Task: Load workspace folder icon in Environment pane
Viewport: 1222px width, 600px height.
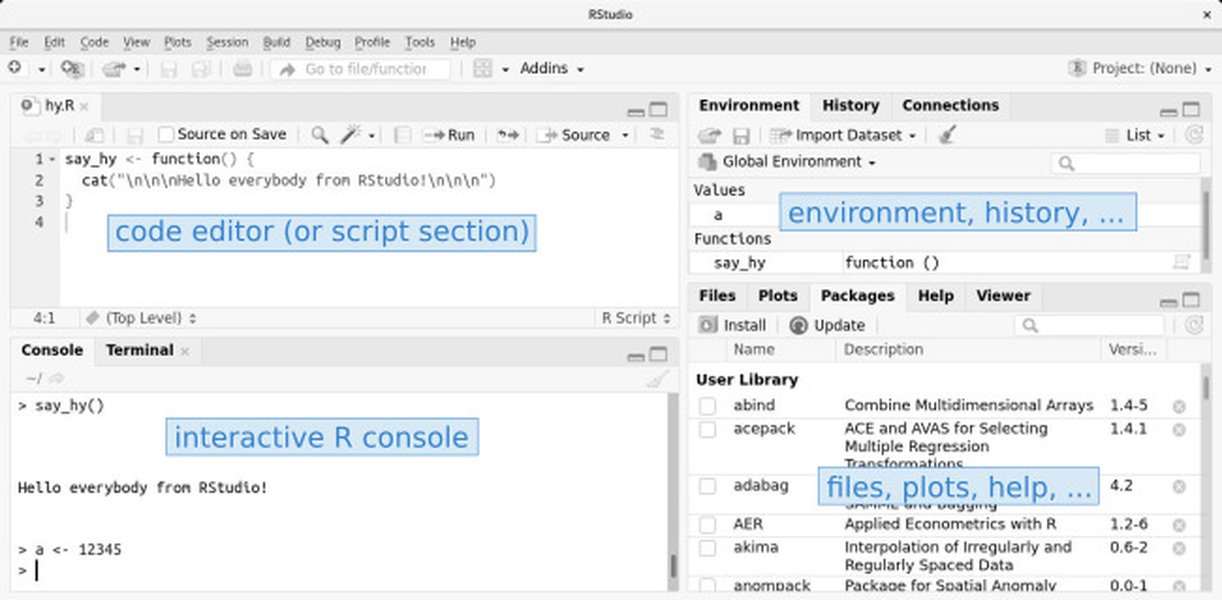Action: [x=709, y=135]
